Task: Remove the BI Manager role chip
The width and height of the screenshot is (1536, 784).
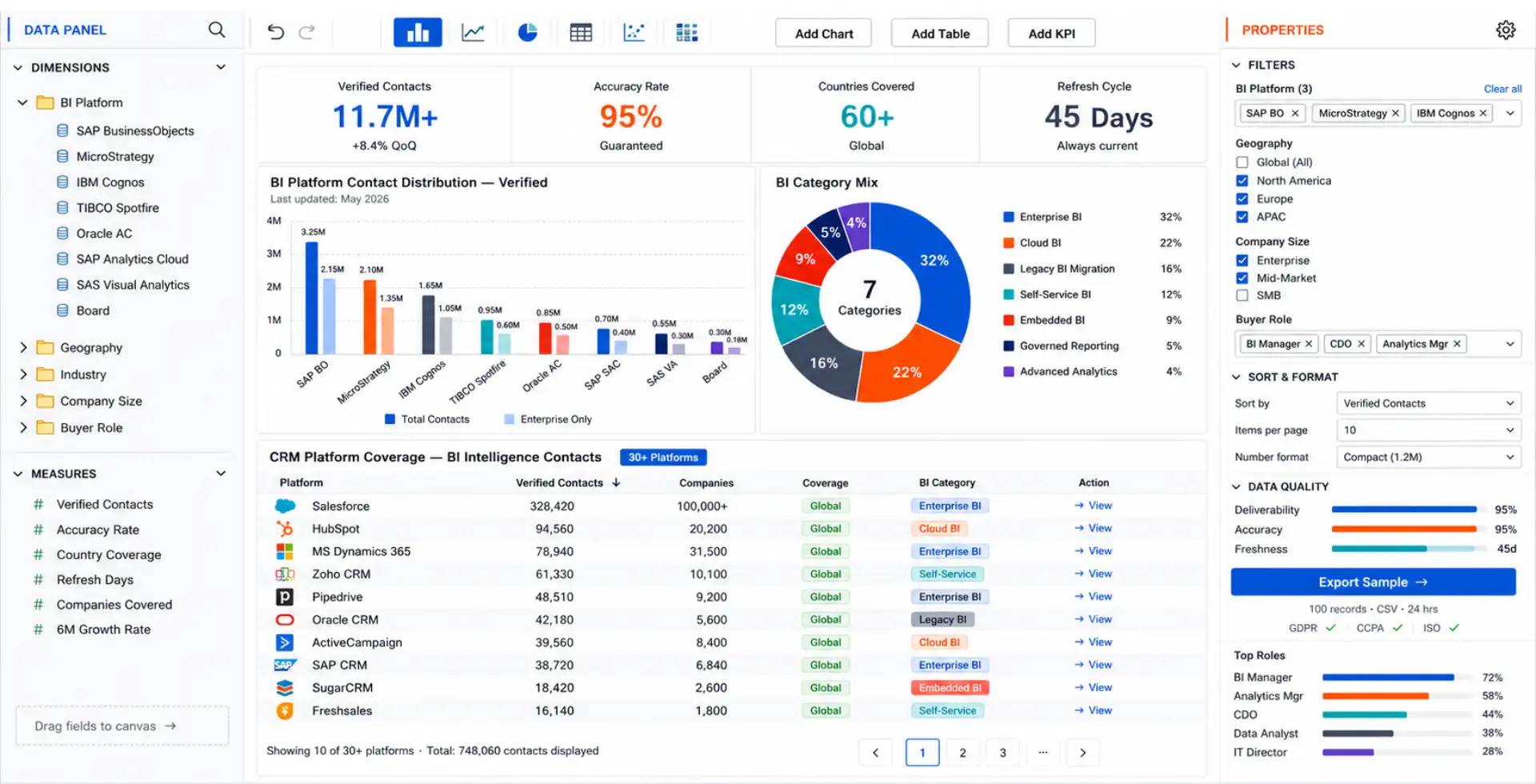Action: pos(1309,344)
